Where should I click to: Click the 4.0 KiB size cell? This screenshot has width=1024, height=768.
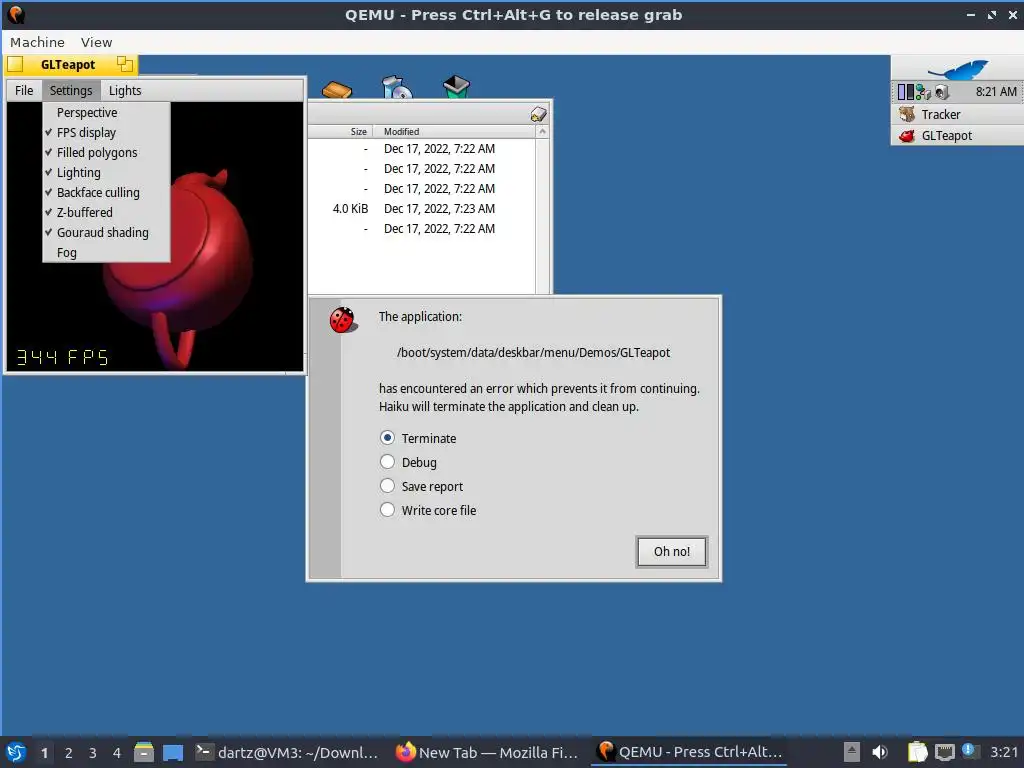[x=351, y=209]
